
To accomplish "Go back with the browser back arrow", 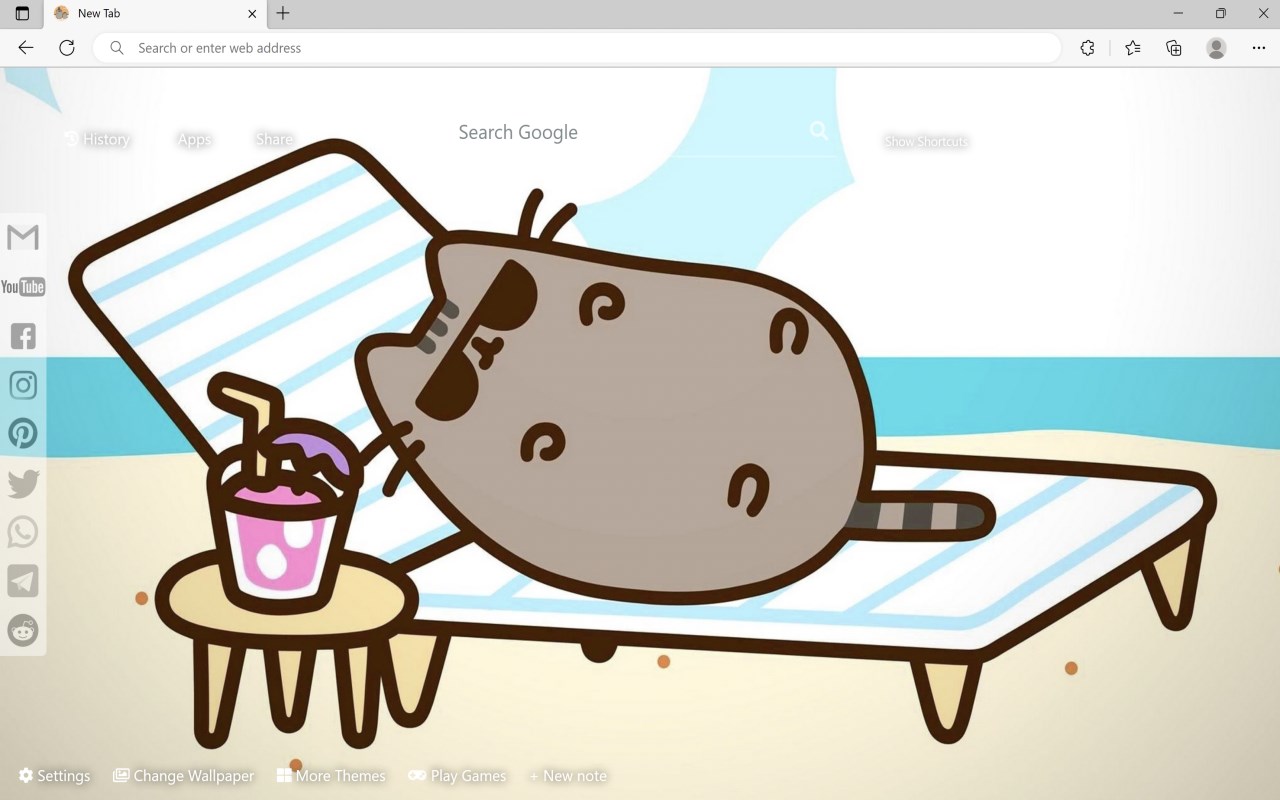I will click(x=26, y=47).
